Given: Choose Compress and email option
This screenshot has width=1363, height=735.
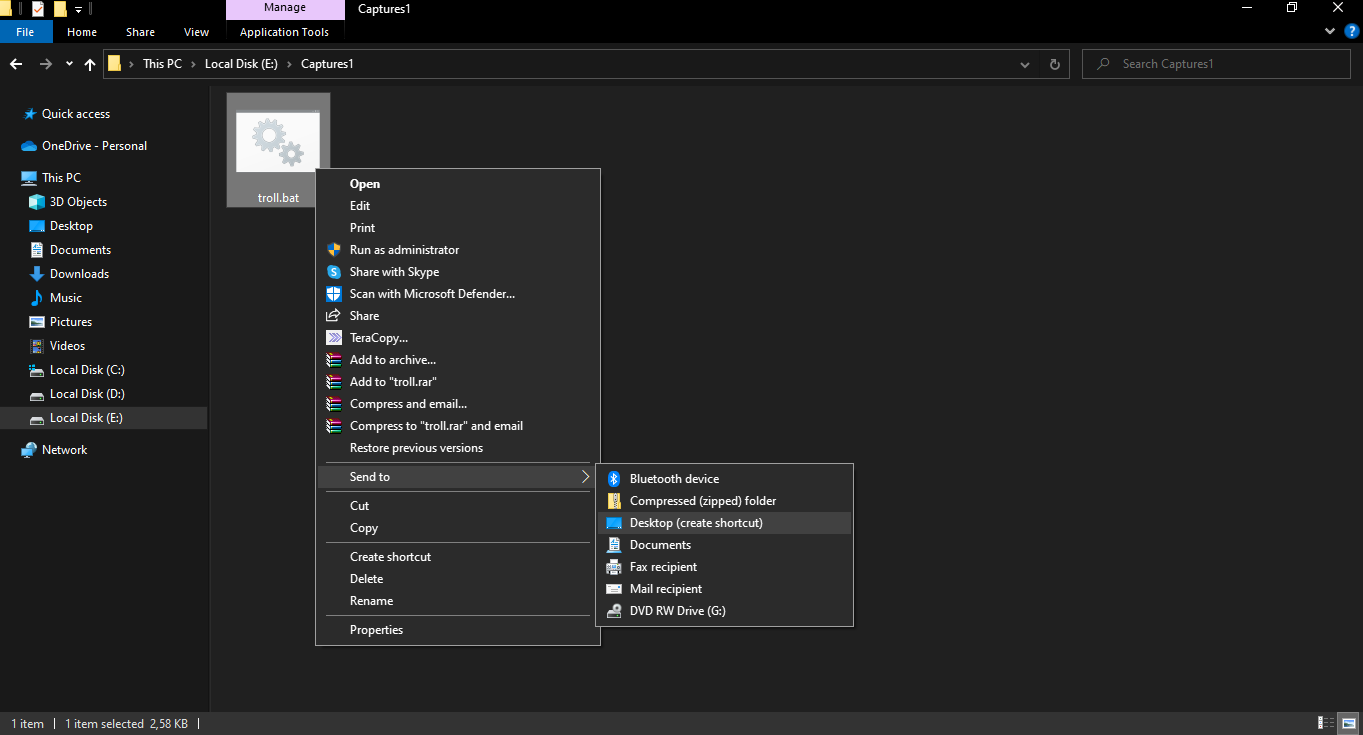Looking at the screenshot, I should [458, 404].
